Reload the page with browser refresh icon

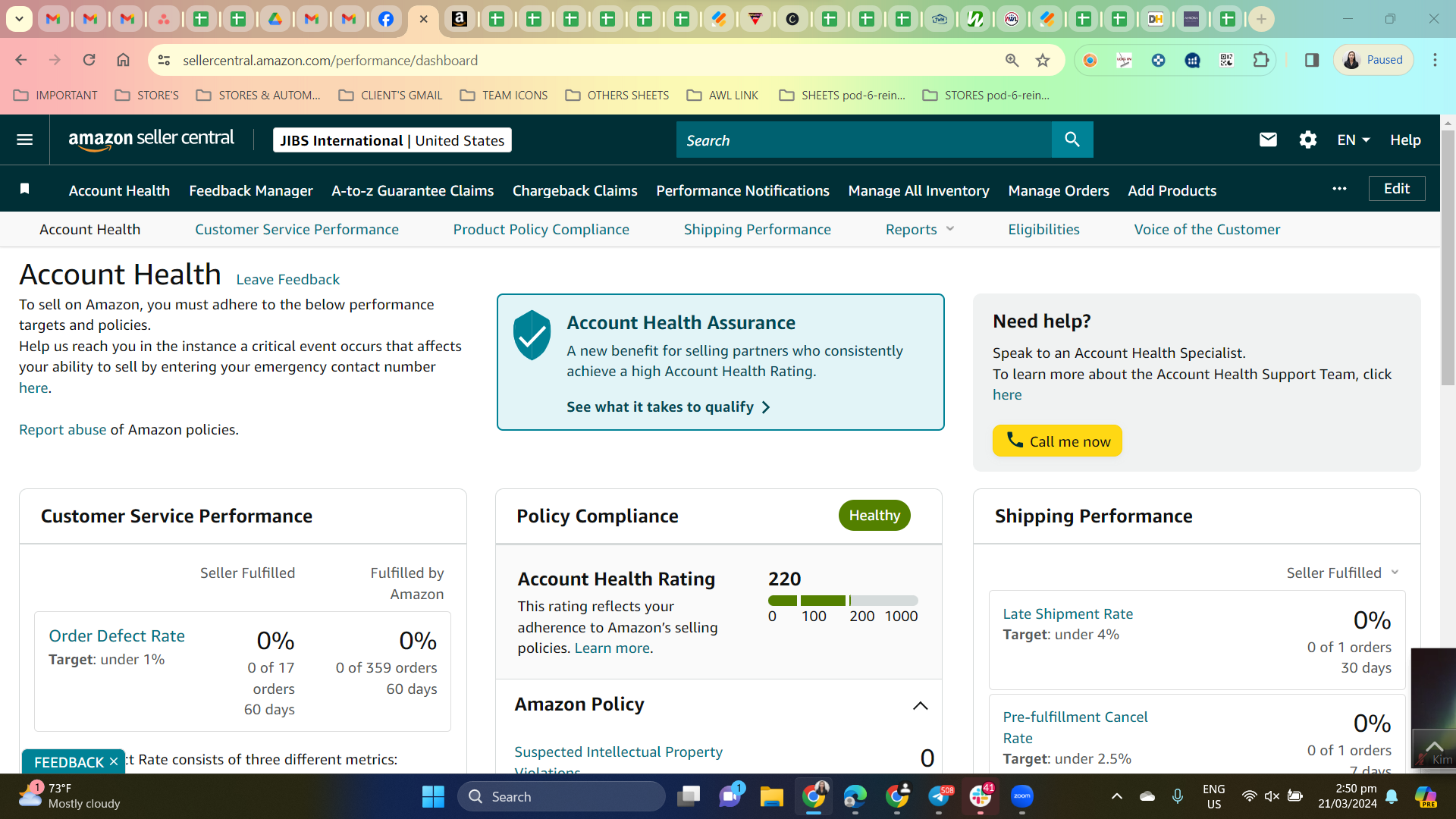(x=89, y=60)
